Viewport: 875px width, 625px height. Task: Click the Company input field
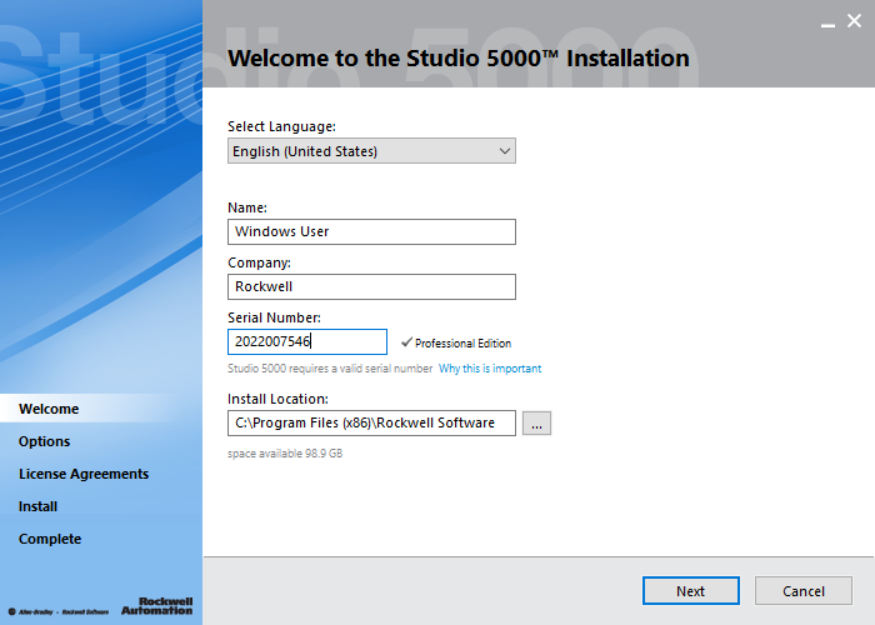click(372, 287)
